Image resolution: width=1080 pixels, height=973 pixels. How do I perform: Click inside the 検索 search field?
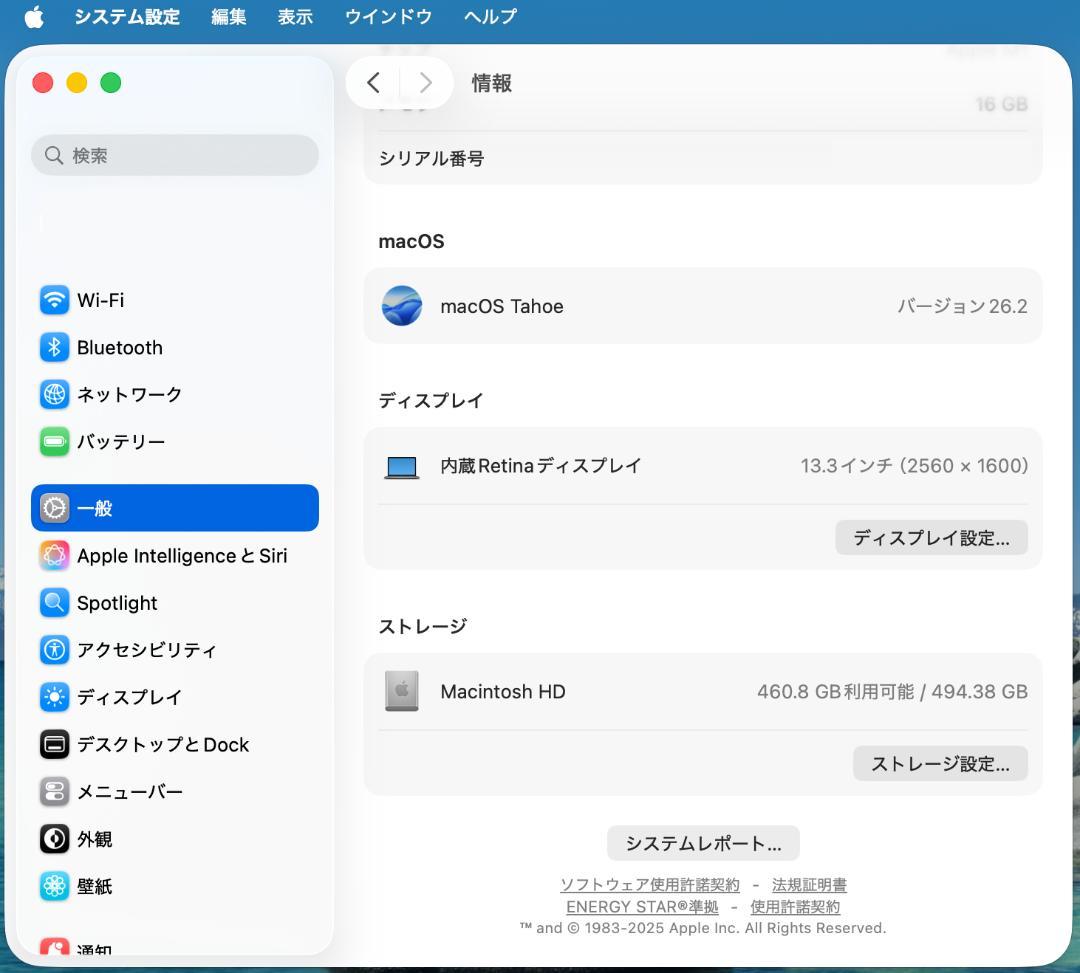coord(174,155)
